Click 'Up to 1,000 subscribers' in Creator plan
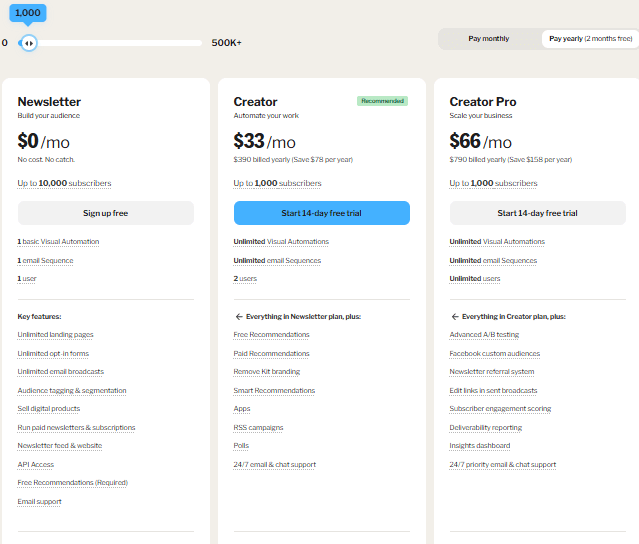Image resolution: width=639 pixels, height=544 pixels. (x=278, y=183)
